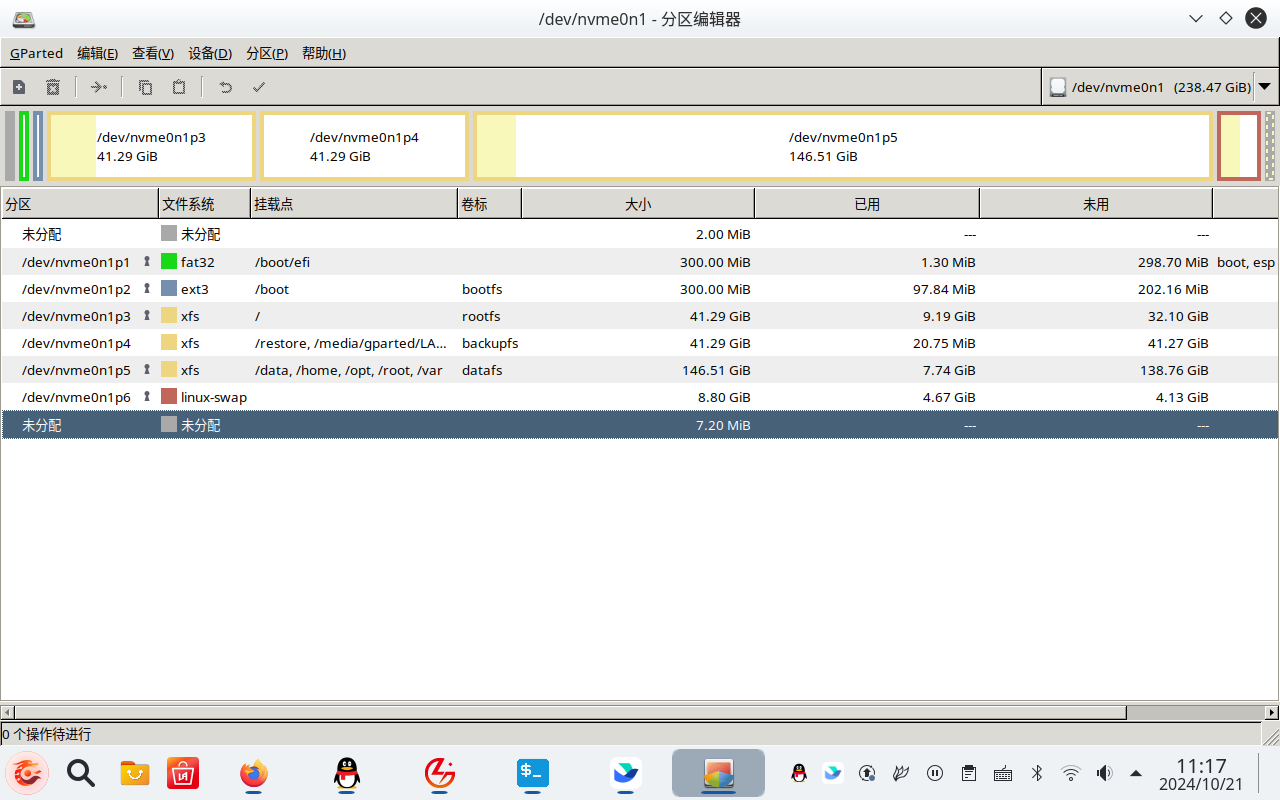Click the backupfs volume label

point(490,342)
